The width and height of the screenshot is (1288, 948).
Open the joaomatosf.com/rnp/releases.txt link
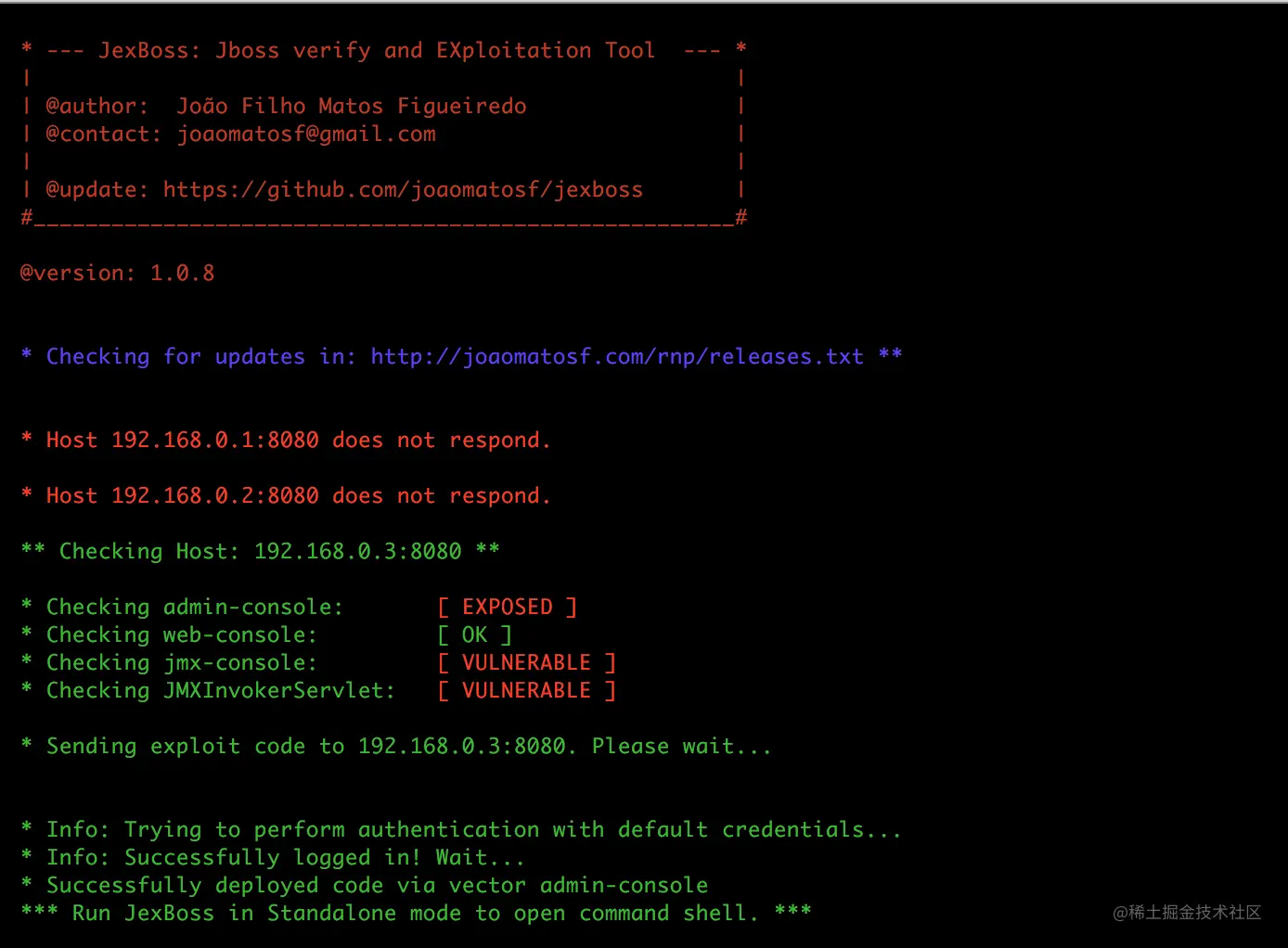[x=617, y=357]
